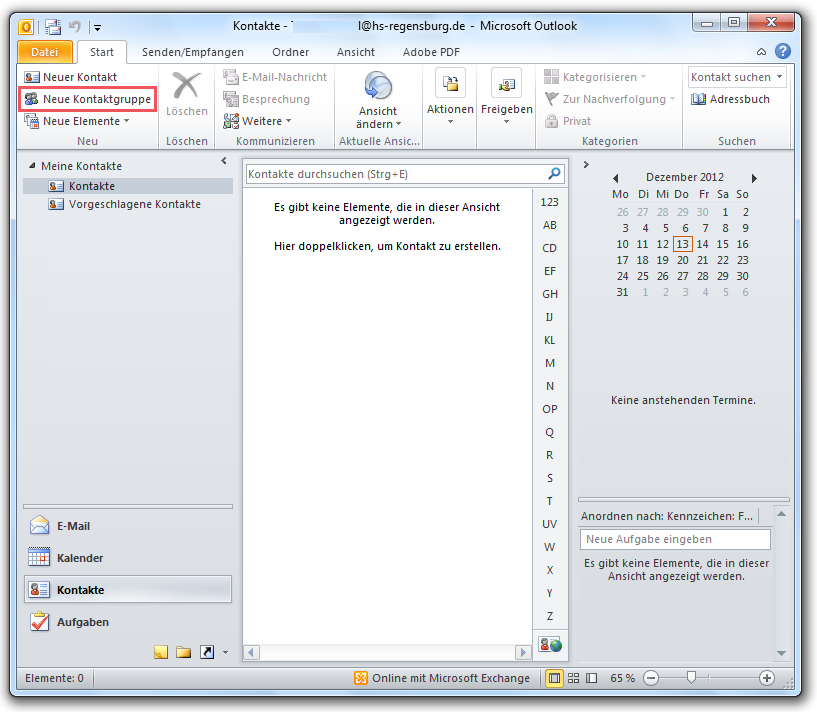Switch to card view status icon
Screen dimensions: 817x712
tap(573, 678)
